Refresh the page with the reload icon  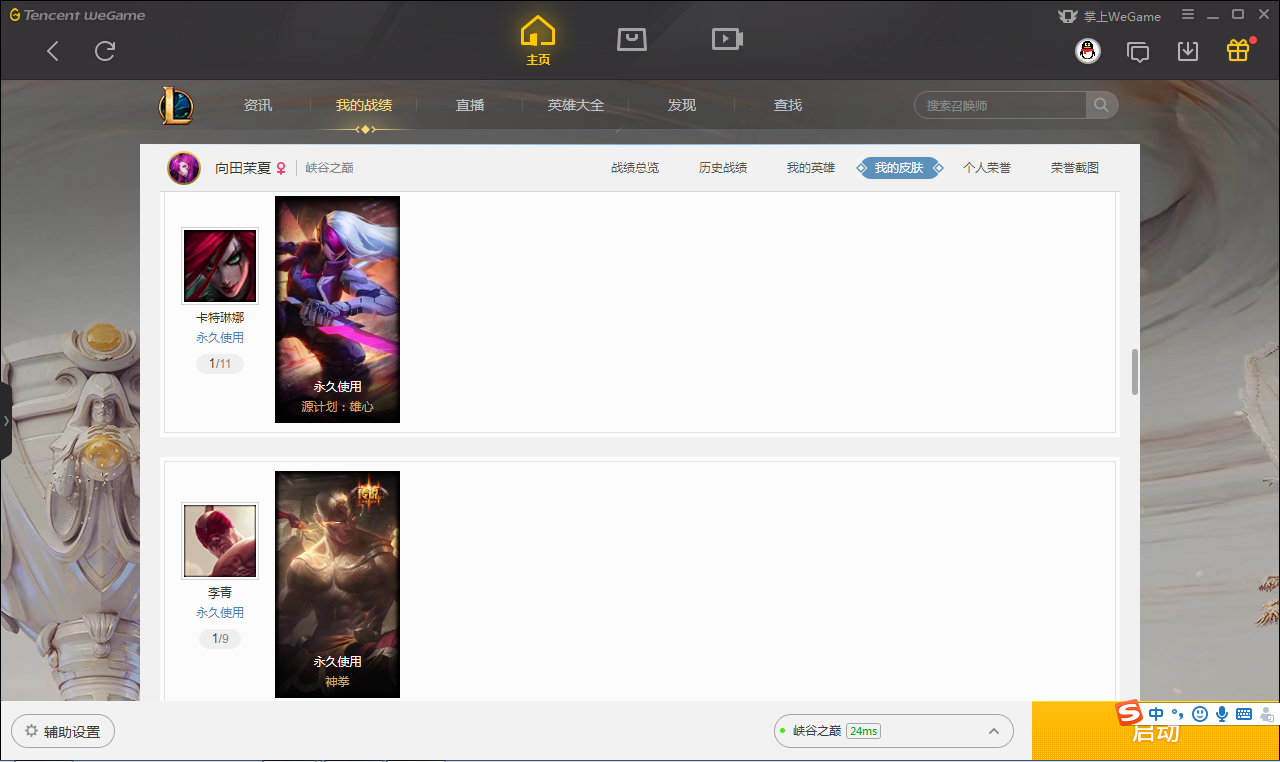pyautogui.click(x=105, y=51)
